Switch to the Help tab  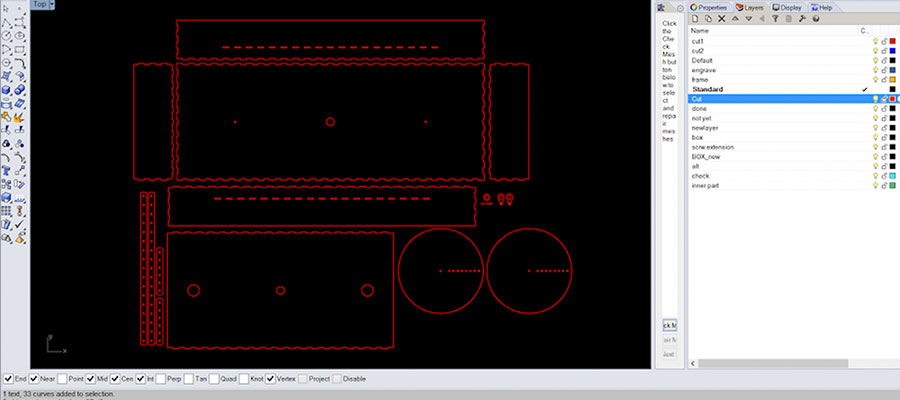(821, 7)
